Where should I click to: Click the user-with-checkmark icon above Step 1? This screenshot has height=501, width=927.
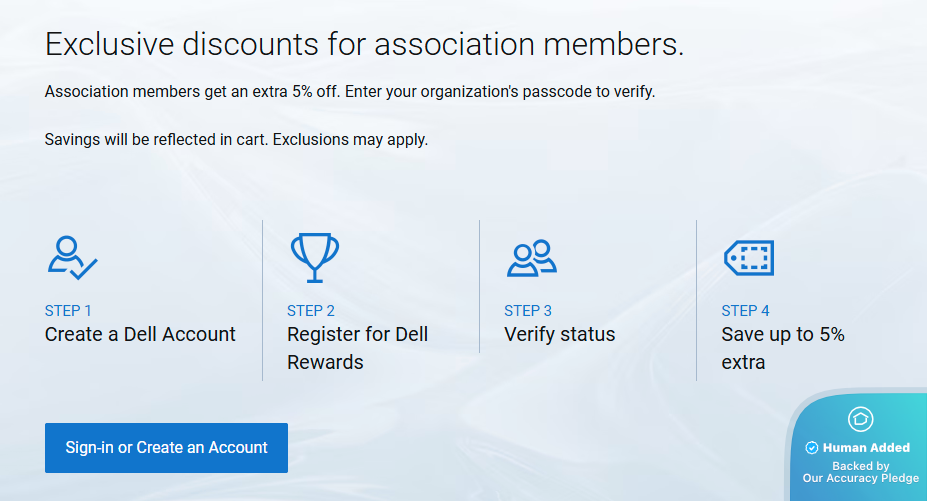click(x=72, y=257)
